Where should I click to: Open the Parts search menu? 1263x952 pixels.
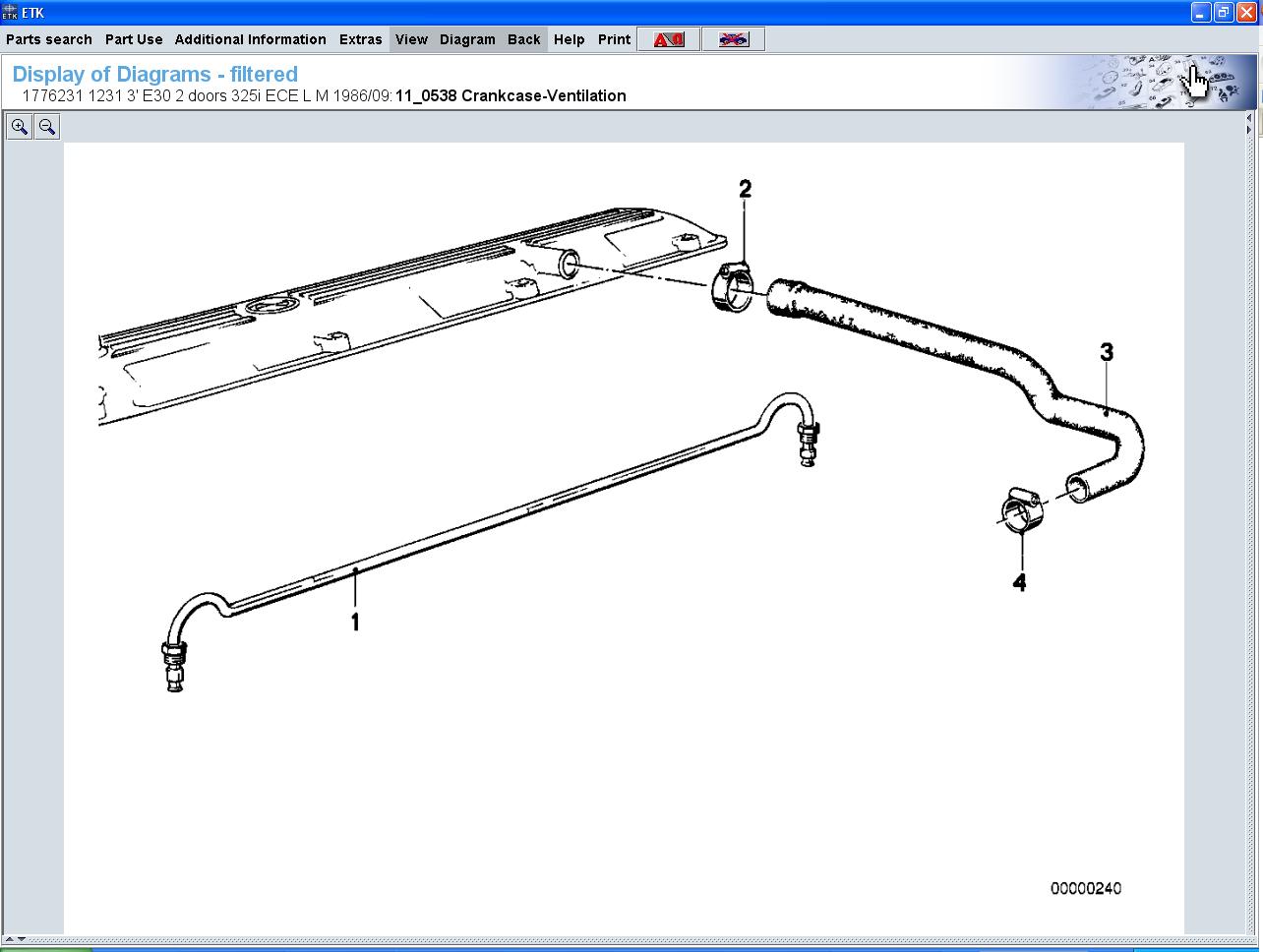[x=49, y=39]
